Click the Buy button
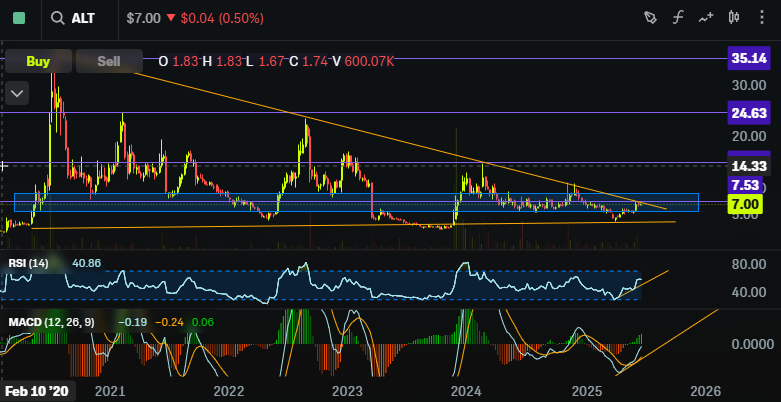Viewport: 781px width, 402px height. (x=38, y=61)
